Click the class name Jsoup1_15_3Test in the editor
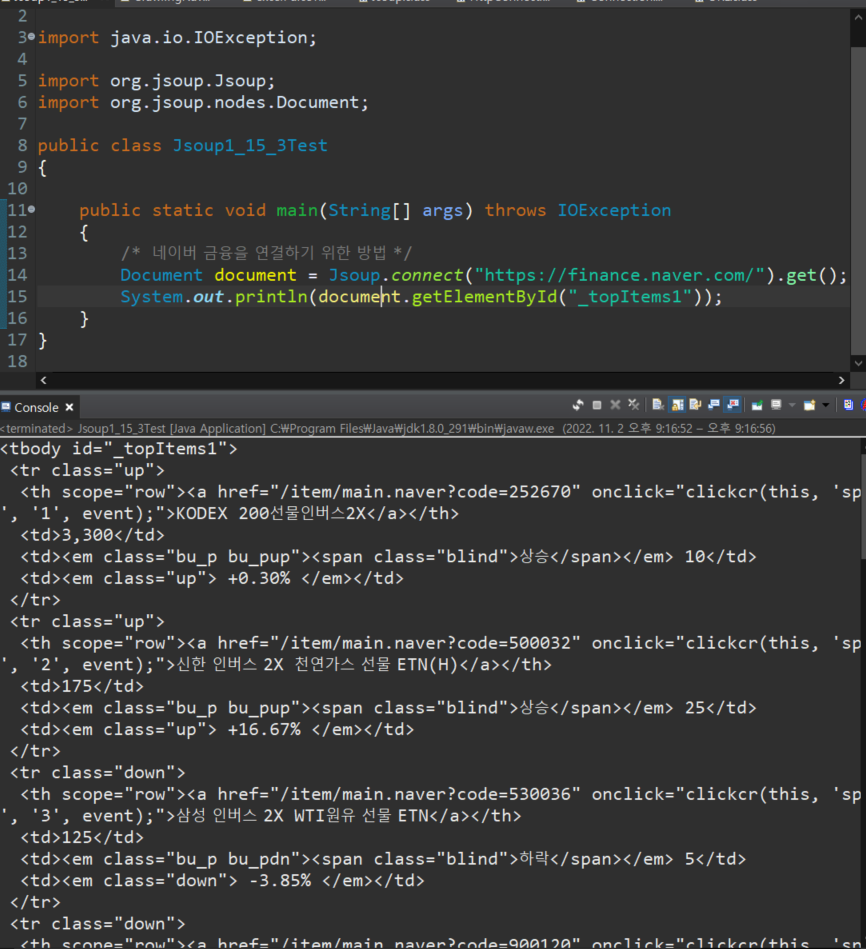Viewport: 866px width, 949px height. click(250, 145)
